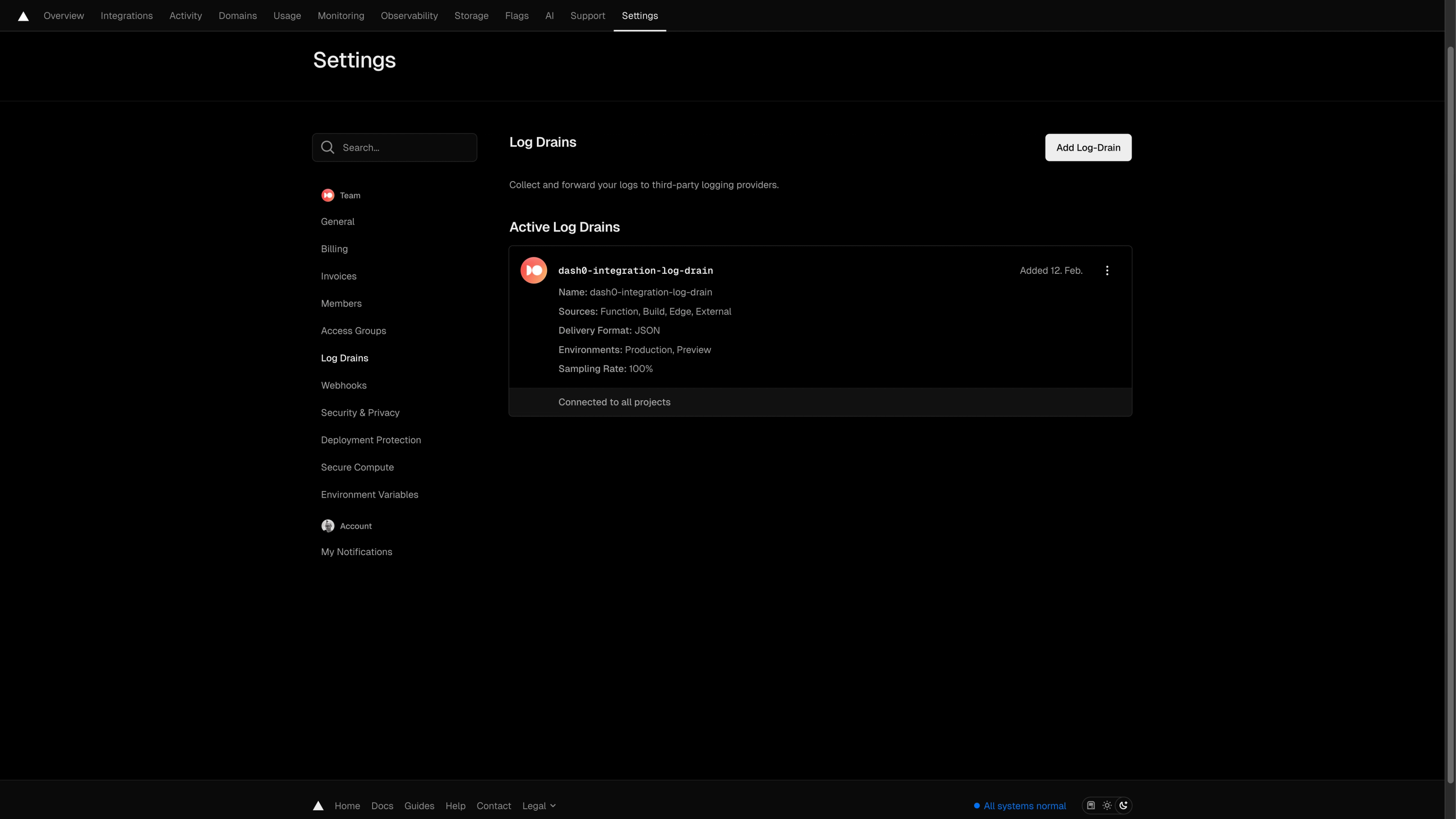The image size is (1456, 819).
Task: Switch to light theme with sun icon
Action: [x=1107, y=805]
